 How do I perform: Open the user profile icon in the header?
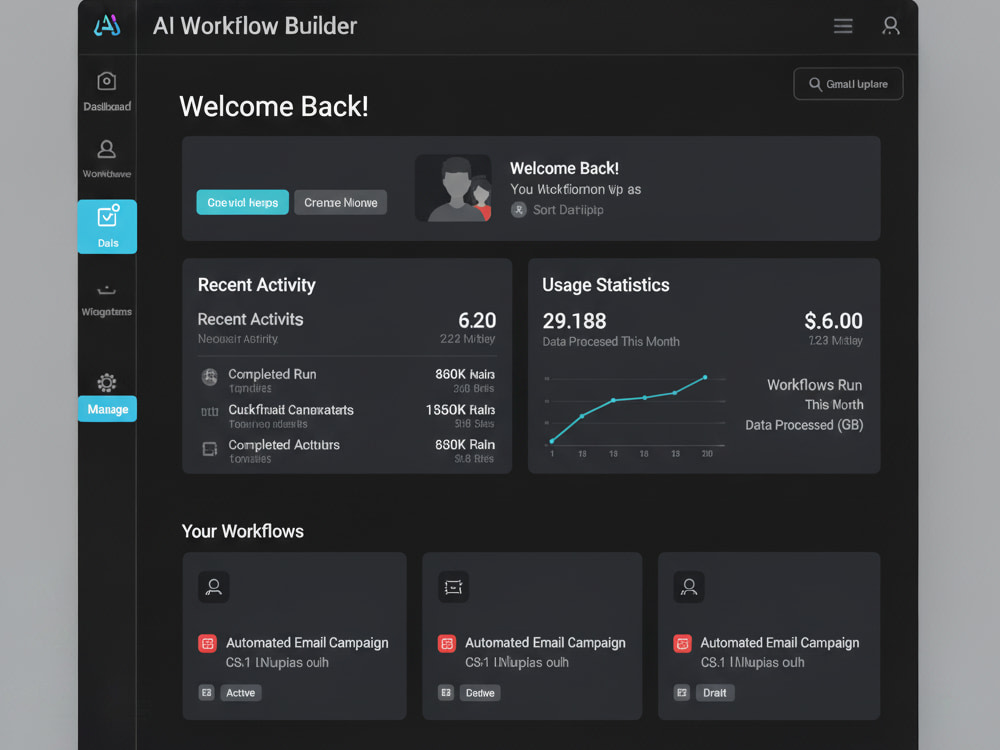(x=890, y=26)
